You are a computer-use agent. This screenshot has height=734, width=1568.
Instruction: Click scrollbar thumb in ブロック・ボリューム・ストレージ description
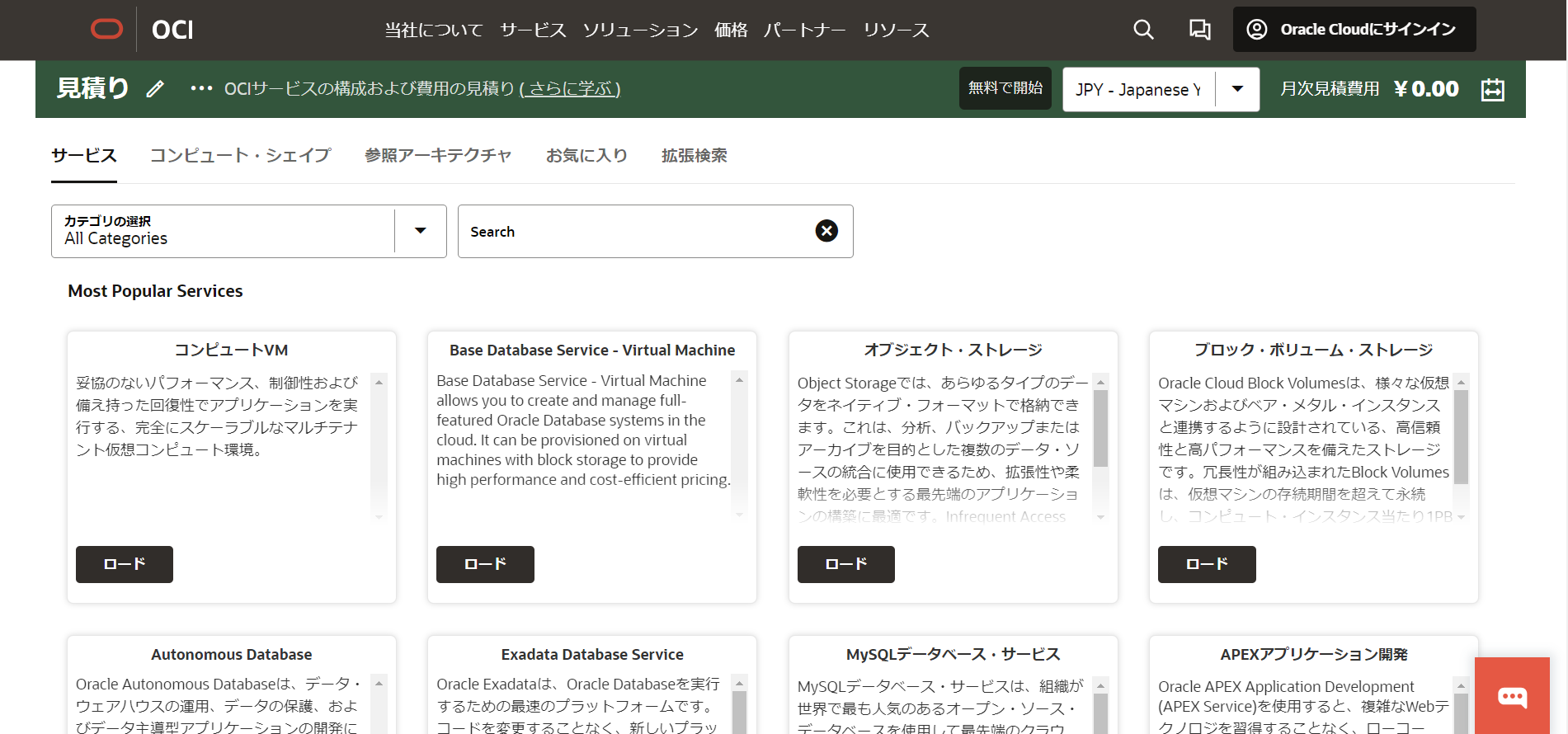pos(1461,437)
